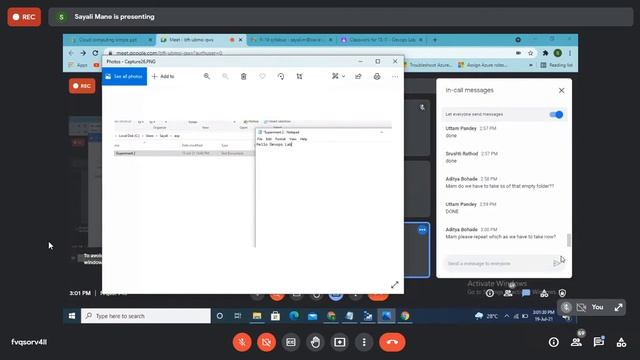
Task: Reload the page in shared Chrome
Action: click(96, 53)
